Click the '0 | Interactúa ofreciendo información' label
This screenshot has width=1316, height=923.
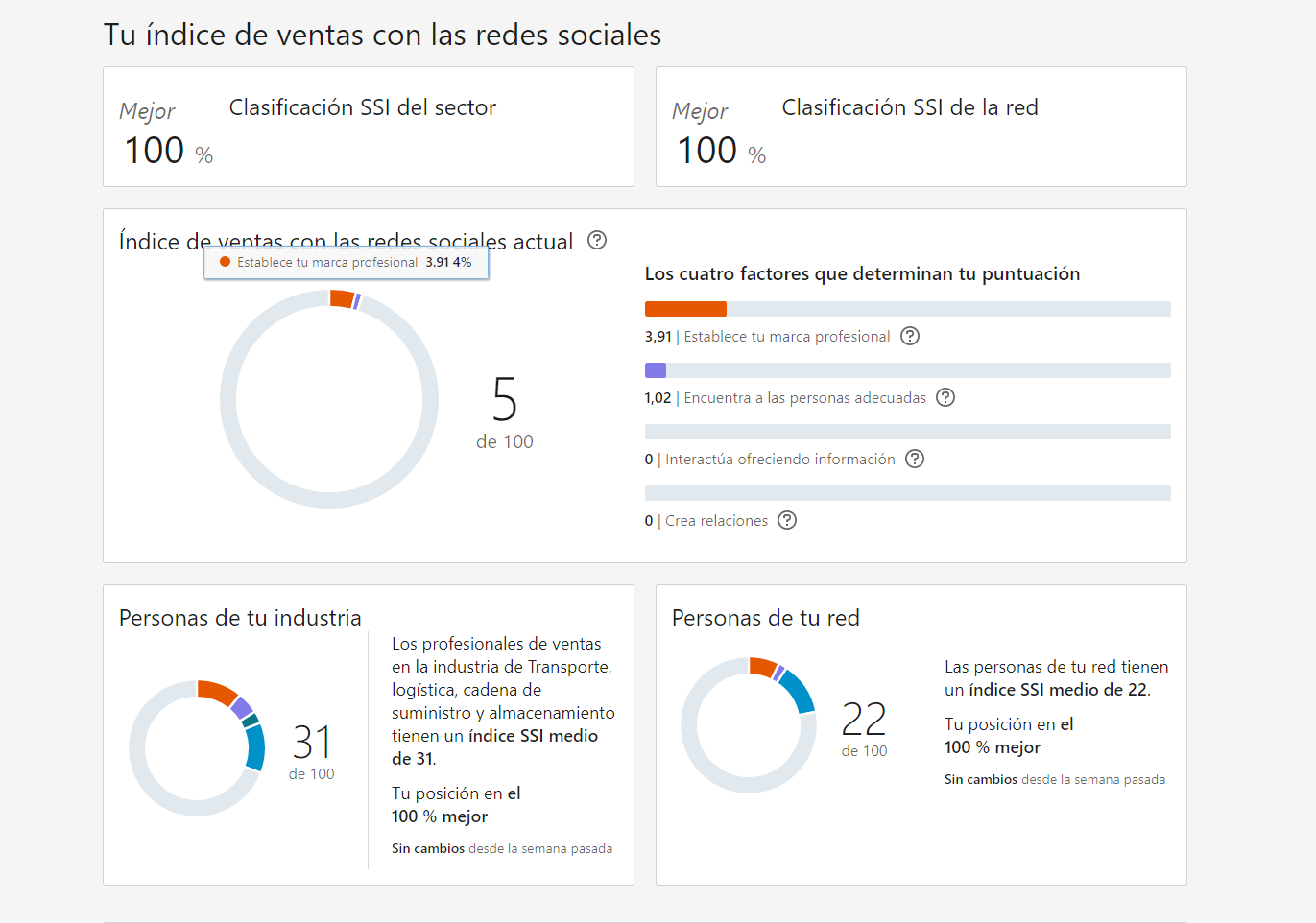click(770, 460)
